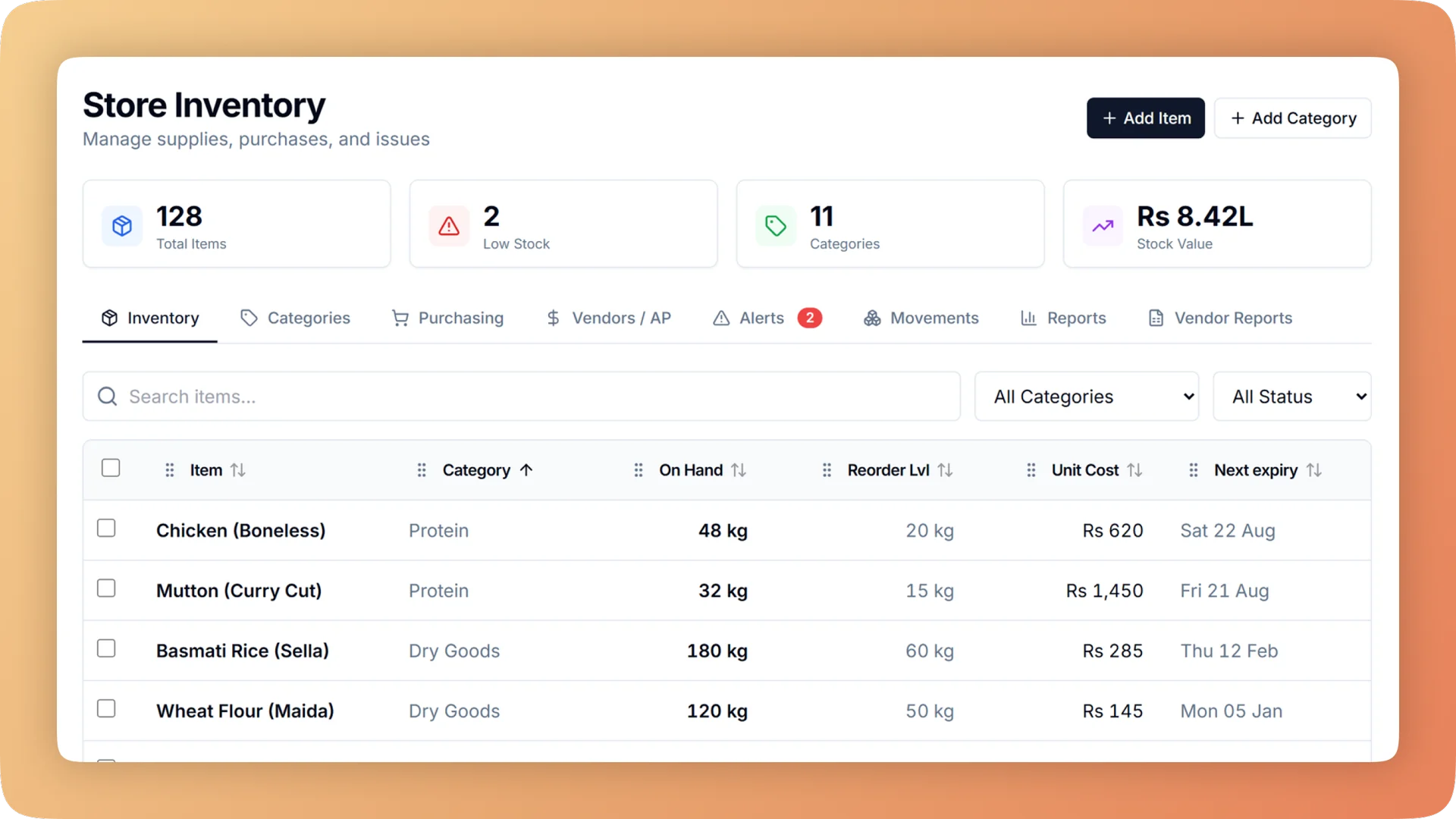1456x819 pixels.
Task: Select the Mutton (Curry Cut) row checkbox
Action: pyautogui.click(x=106, y=588)
